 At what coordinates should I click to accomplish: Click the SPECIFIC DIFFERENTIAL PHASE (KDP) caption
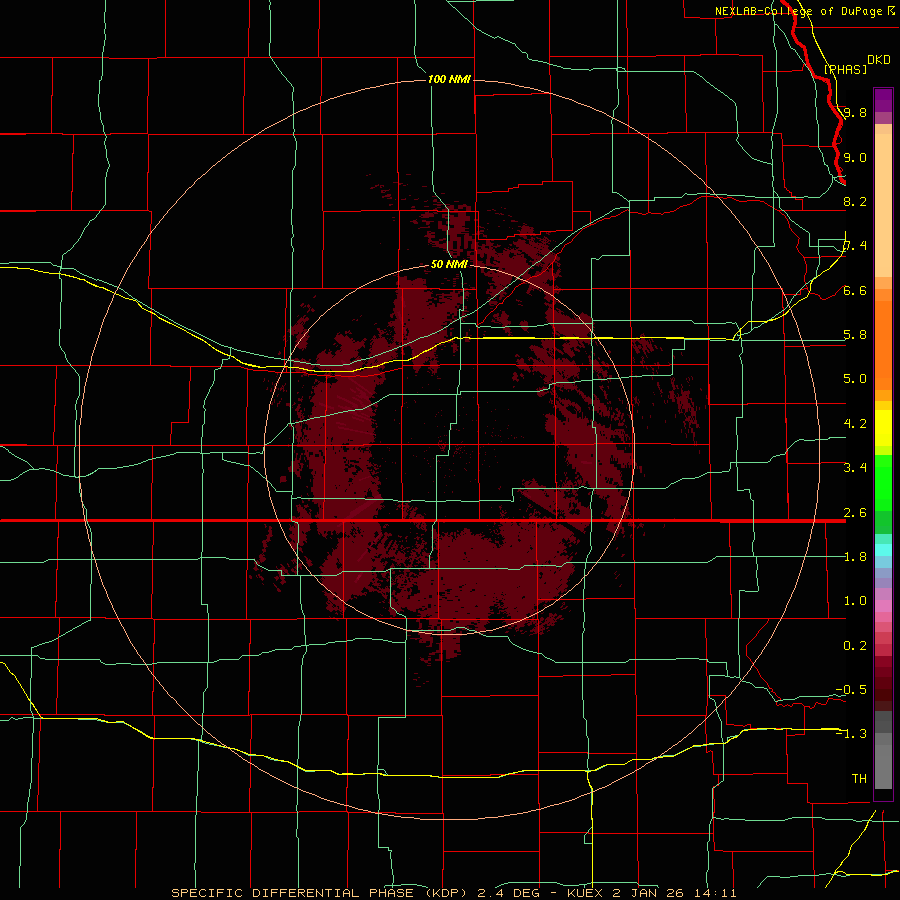click(x=320, y=893)
